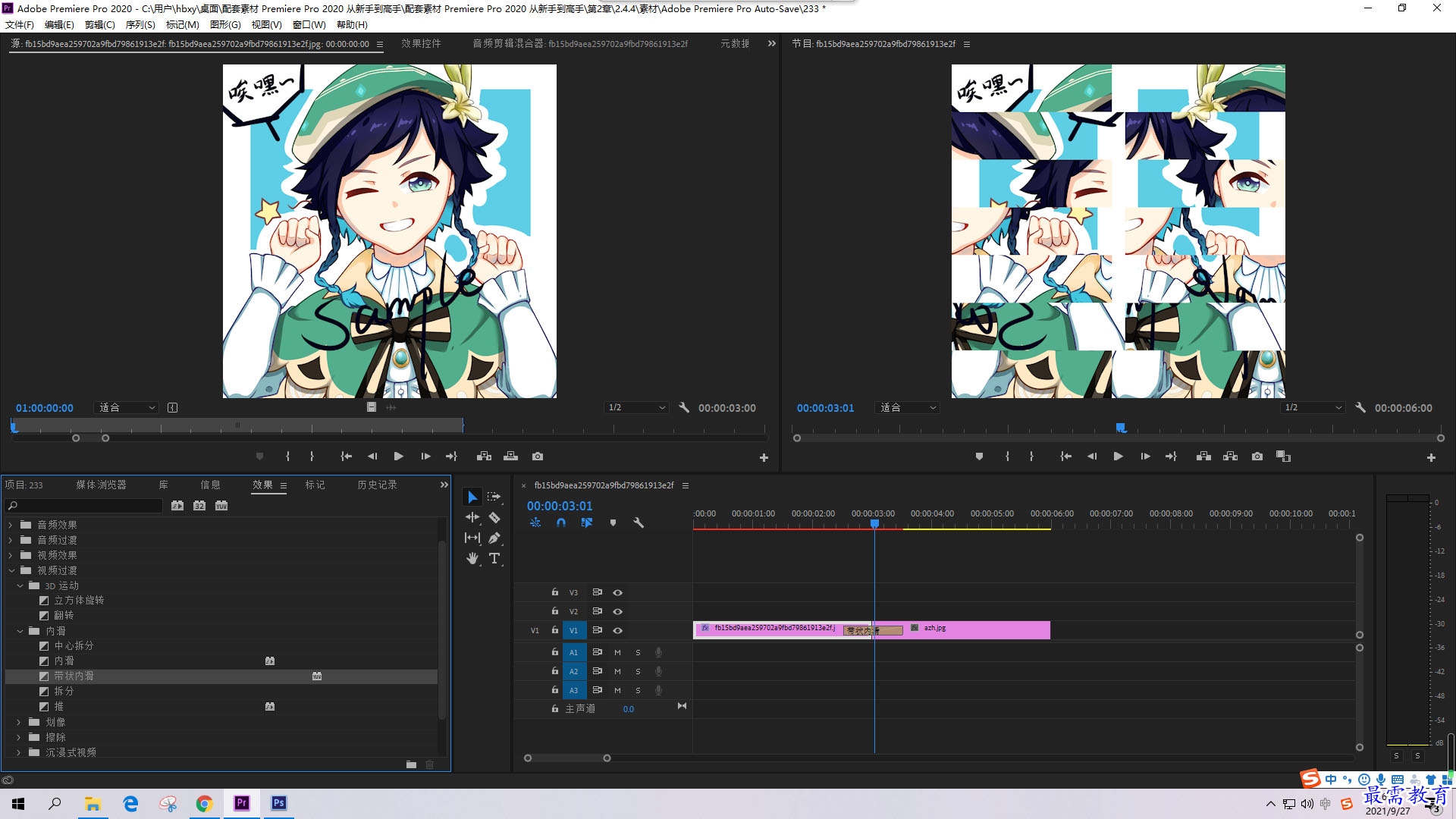Toggle timeline snap magnet icon
The image size is (1456, 819).
(561, 522)
